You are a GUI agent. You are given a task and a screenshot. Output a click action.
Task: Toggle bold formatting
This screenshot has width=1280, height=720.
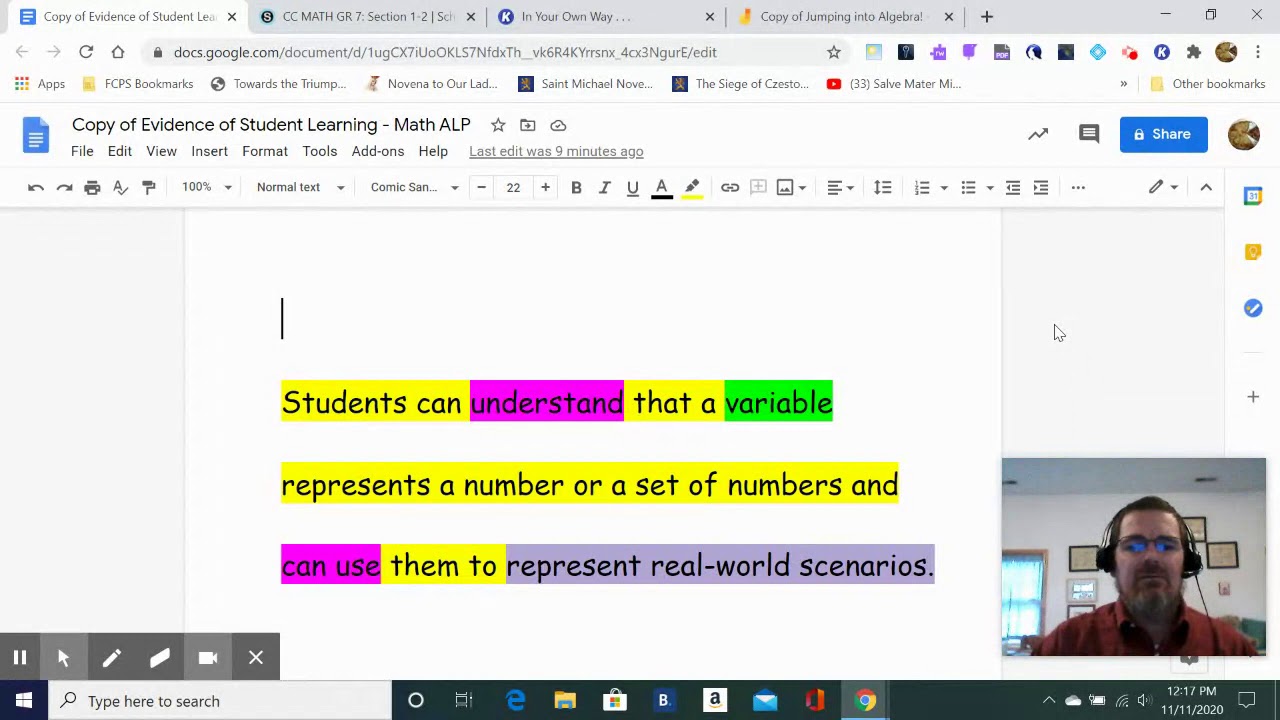[x=576, y=187]
